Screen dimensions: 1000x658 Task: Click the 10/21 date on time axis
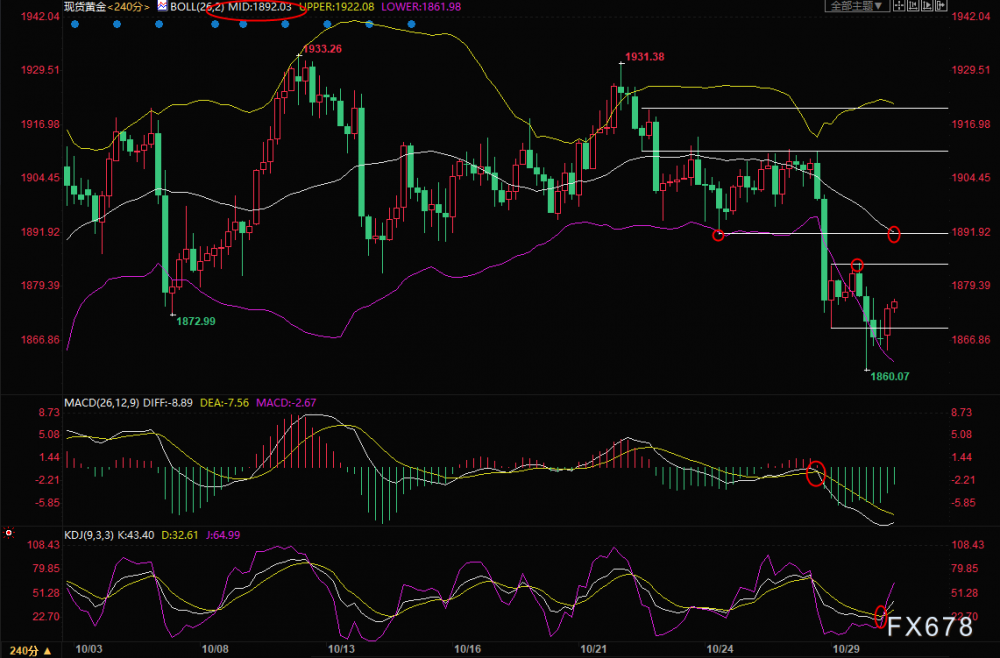click(593, 649)
